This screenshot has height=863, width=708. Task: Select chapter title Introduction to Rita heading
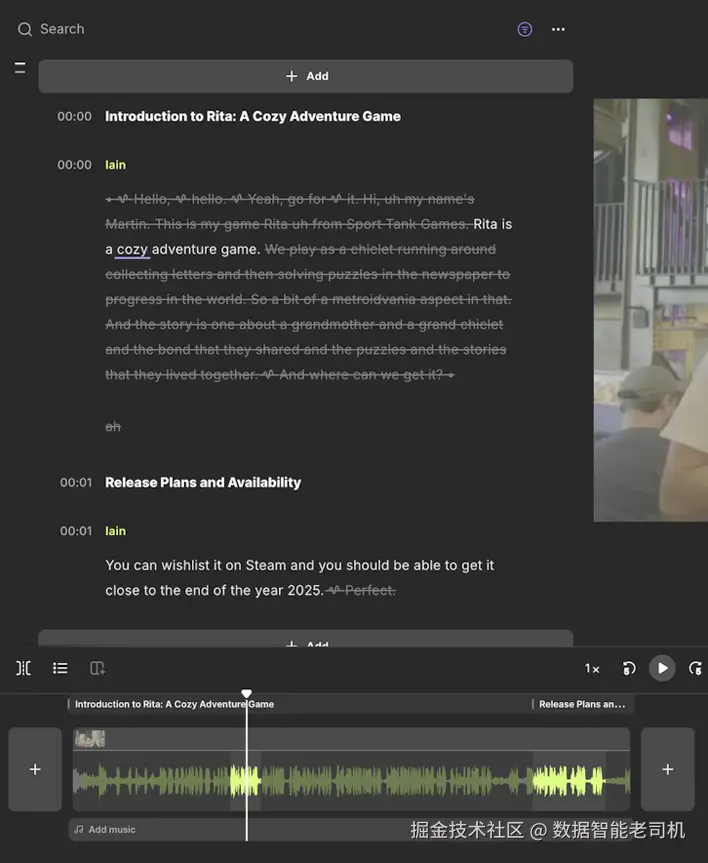(253, 116)
